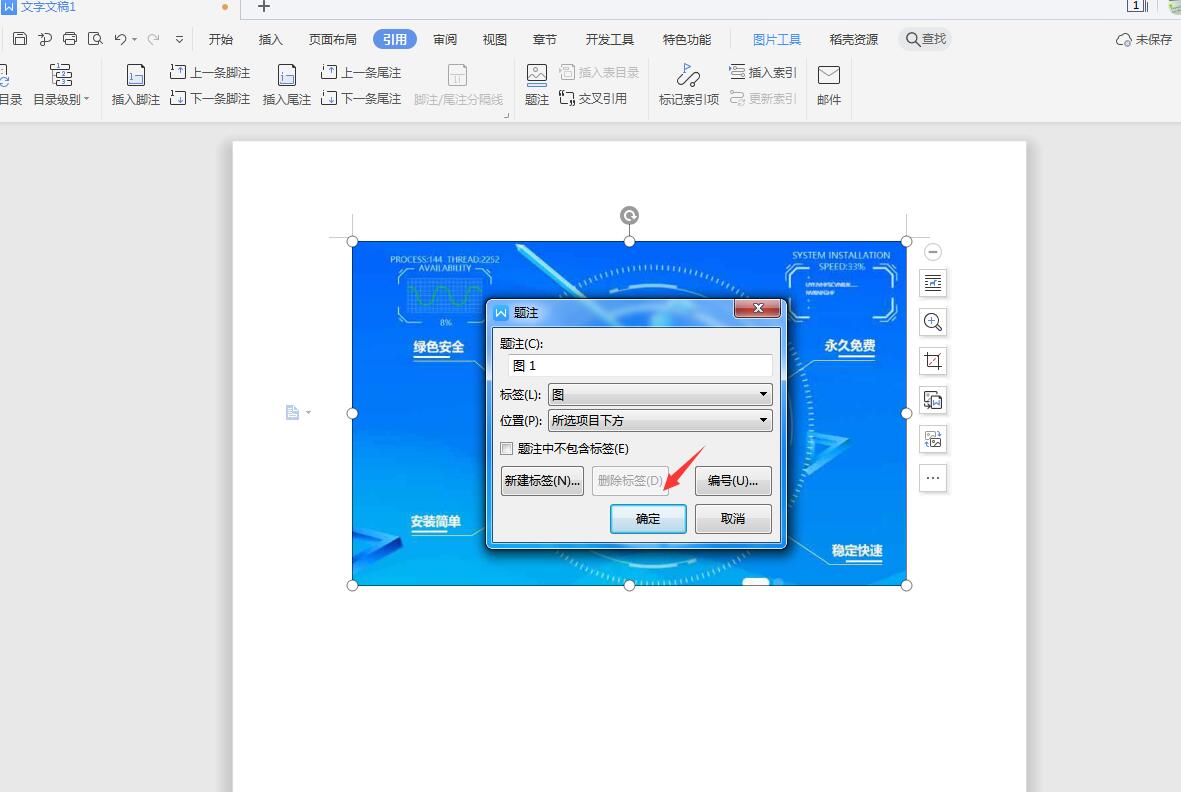This screenshot has width=1181, height=792.
Task: Open the 开发工具 tab
Action: coord(609,39)
